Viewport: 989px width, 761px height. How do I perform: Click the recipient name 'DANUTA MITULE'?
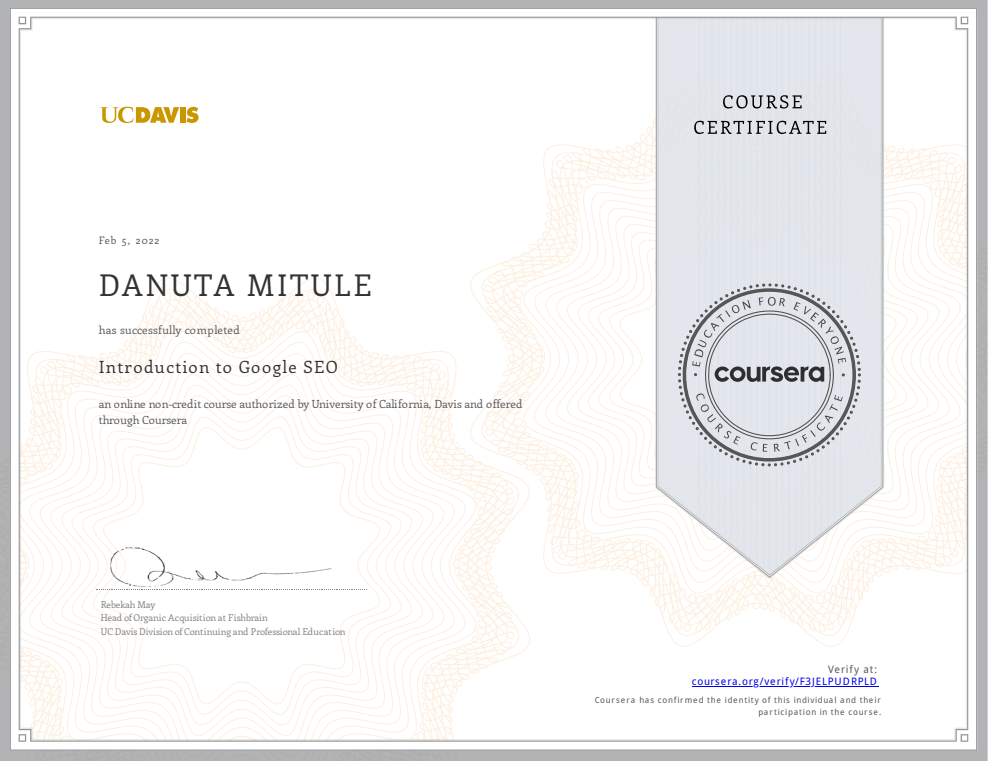(x=236, y=286)
